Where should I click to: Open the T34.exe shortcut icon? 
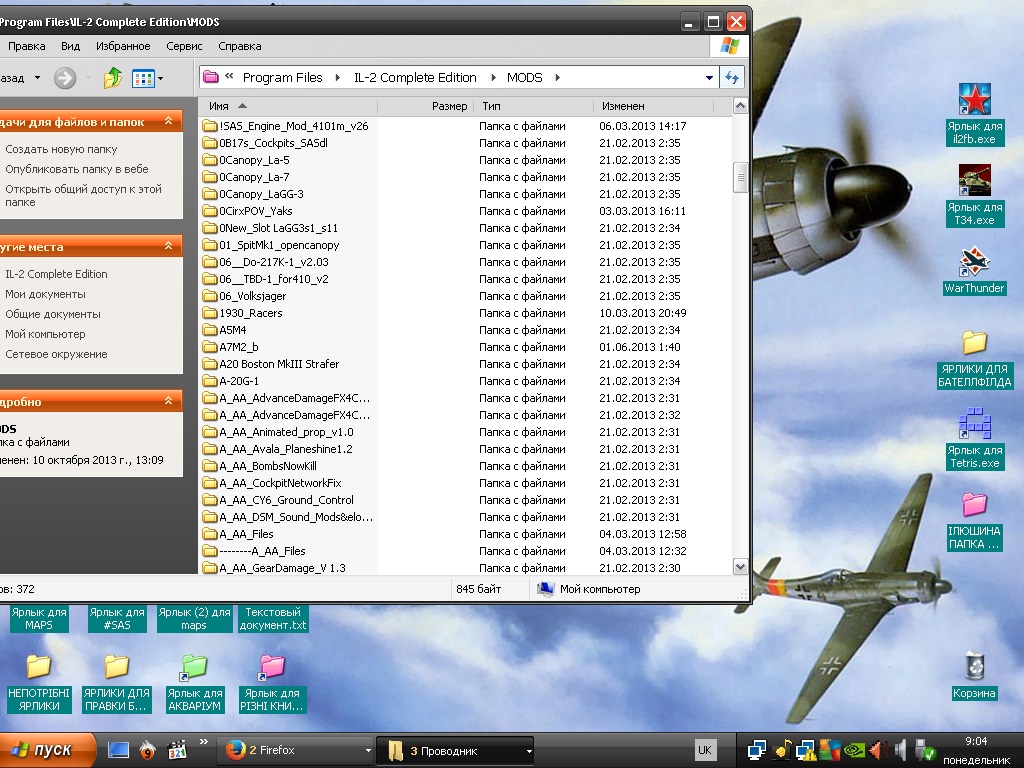pos(974,180)
